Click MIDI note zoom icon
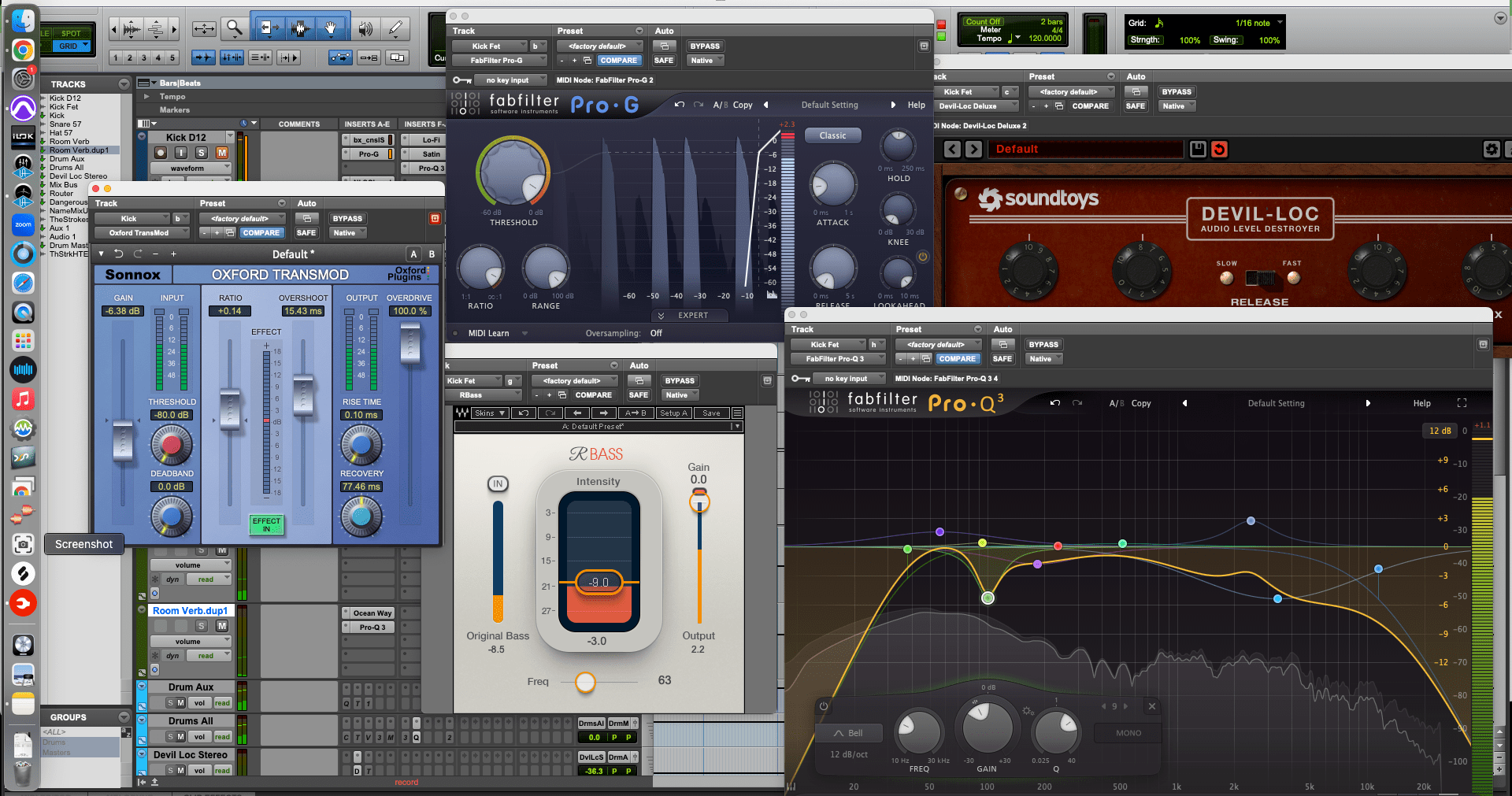 156,30
